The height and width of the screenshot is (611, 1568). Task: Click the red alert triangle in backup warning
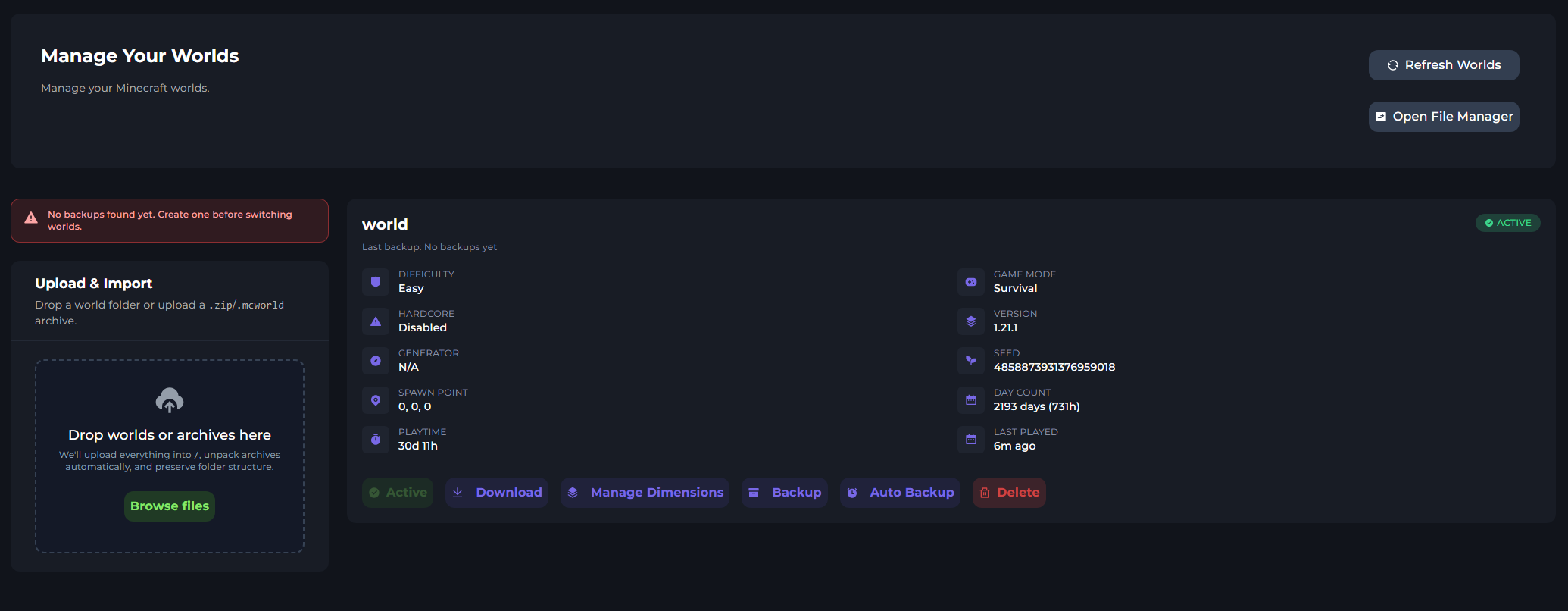pyautogui.click(x=31, y=218)
